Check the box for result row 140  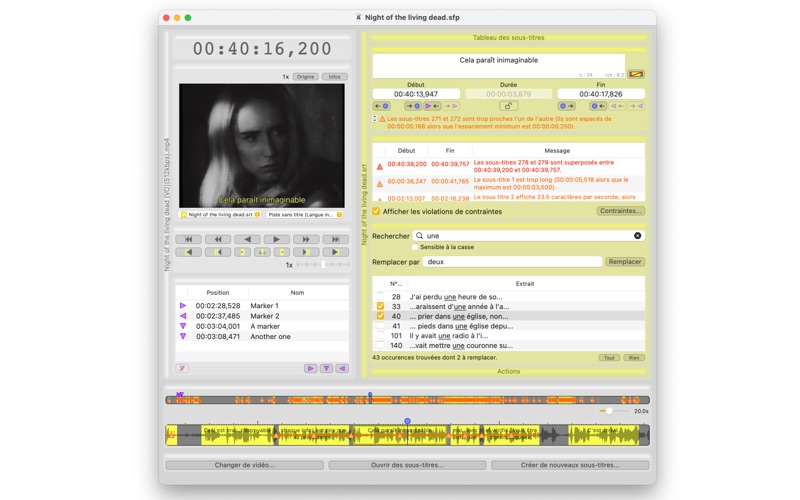[x=380, y=345]
